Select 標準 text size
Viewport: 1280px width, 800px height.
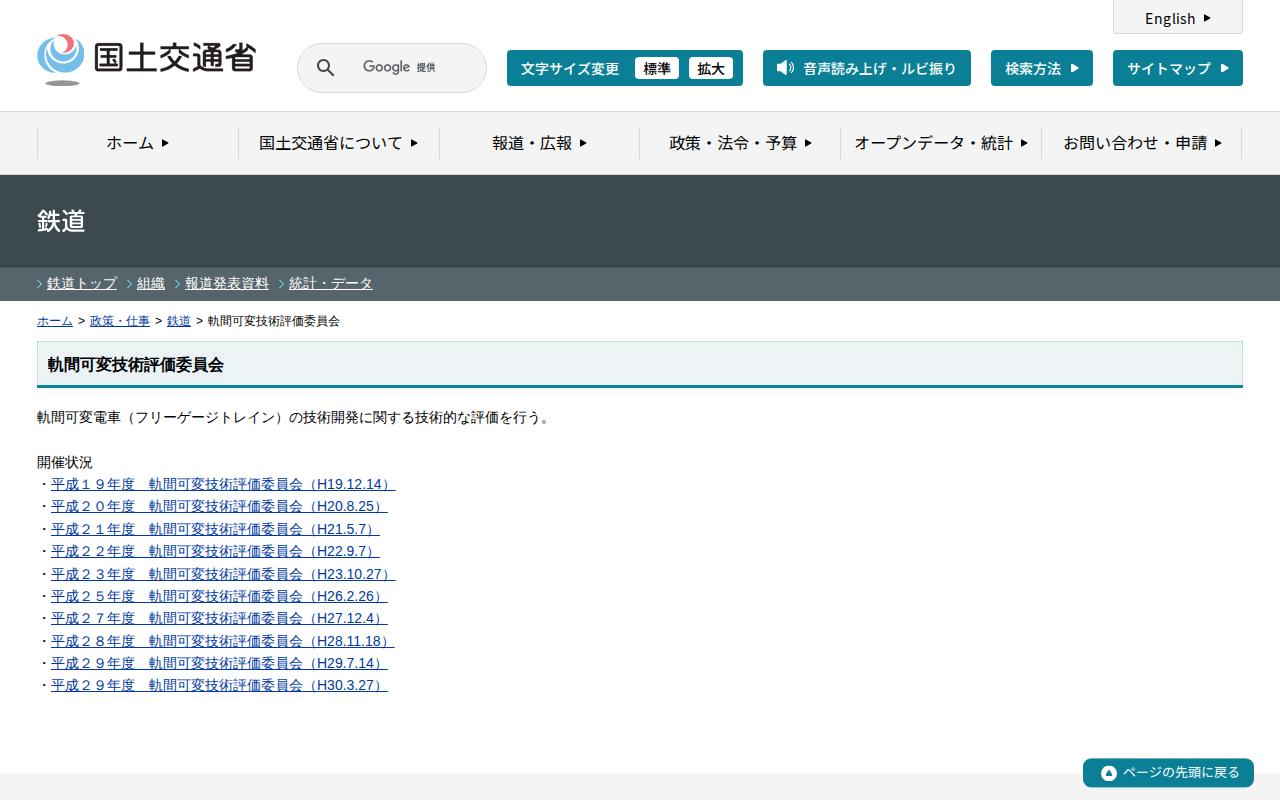point(657,68)
